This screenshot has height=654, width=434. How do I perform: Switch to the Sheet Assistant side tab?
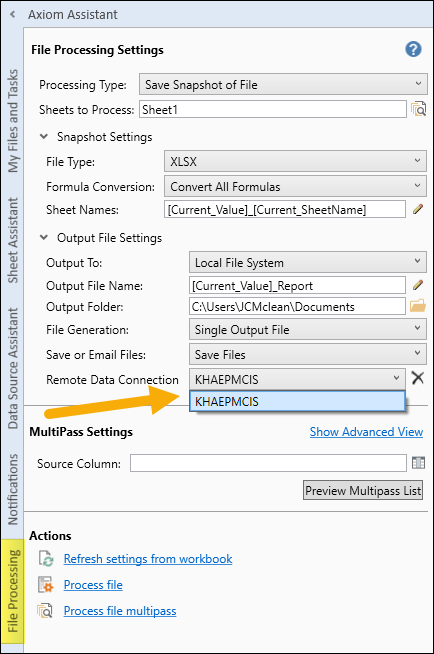[13, 240]
